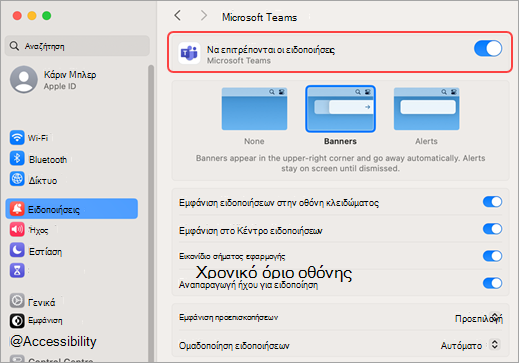Select the Banners notification style thumbnail
519x363 pixels.
point(340,109)
